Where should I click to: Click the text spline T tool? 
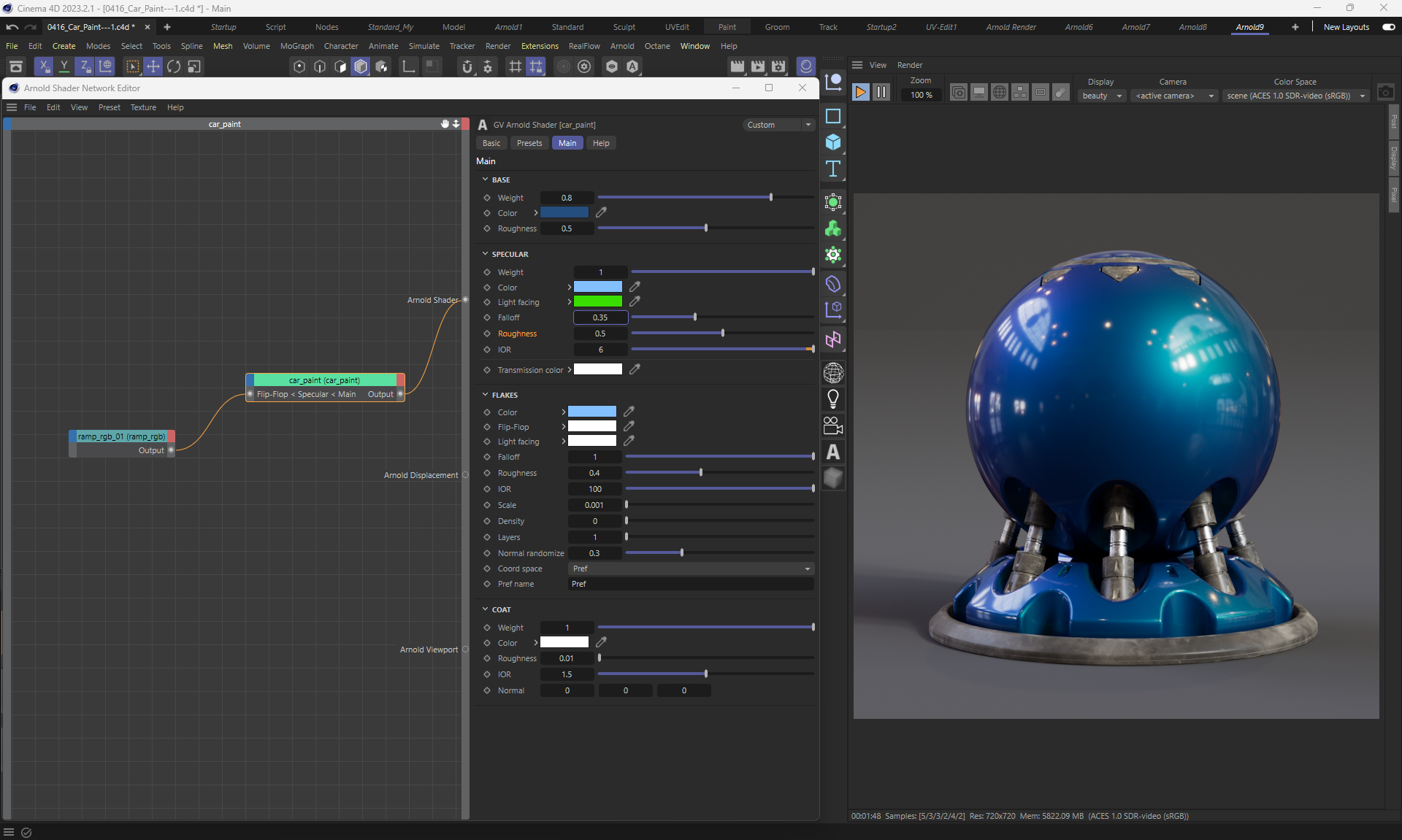point(832,169)
